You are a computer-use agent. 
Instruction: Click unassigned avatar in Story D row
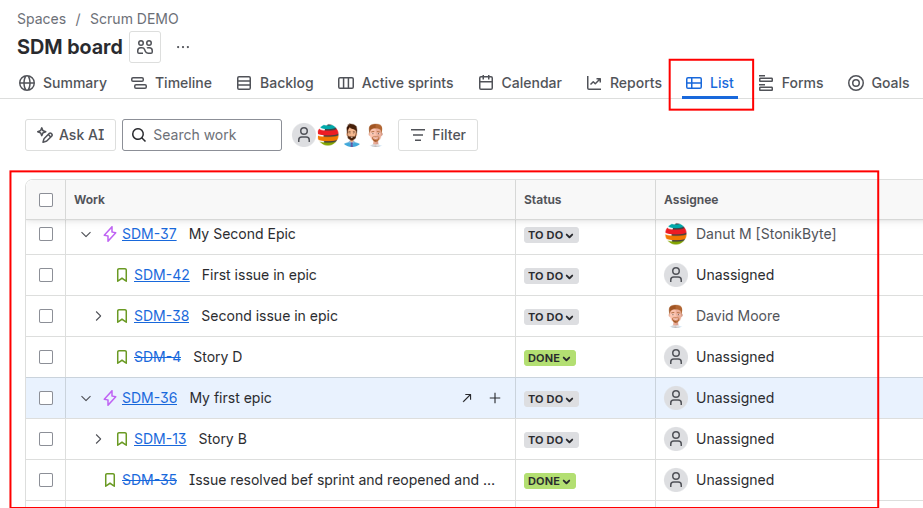click(x=676, y=357)
